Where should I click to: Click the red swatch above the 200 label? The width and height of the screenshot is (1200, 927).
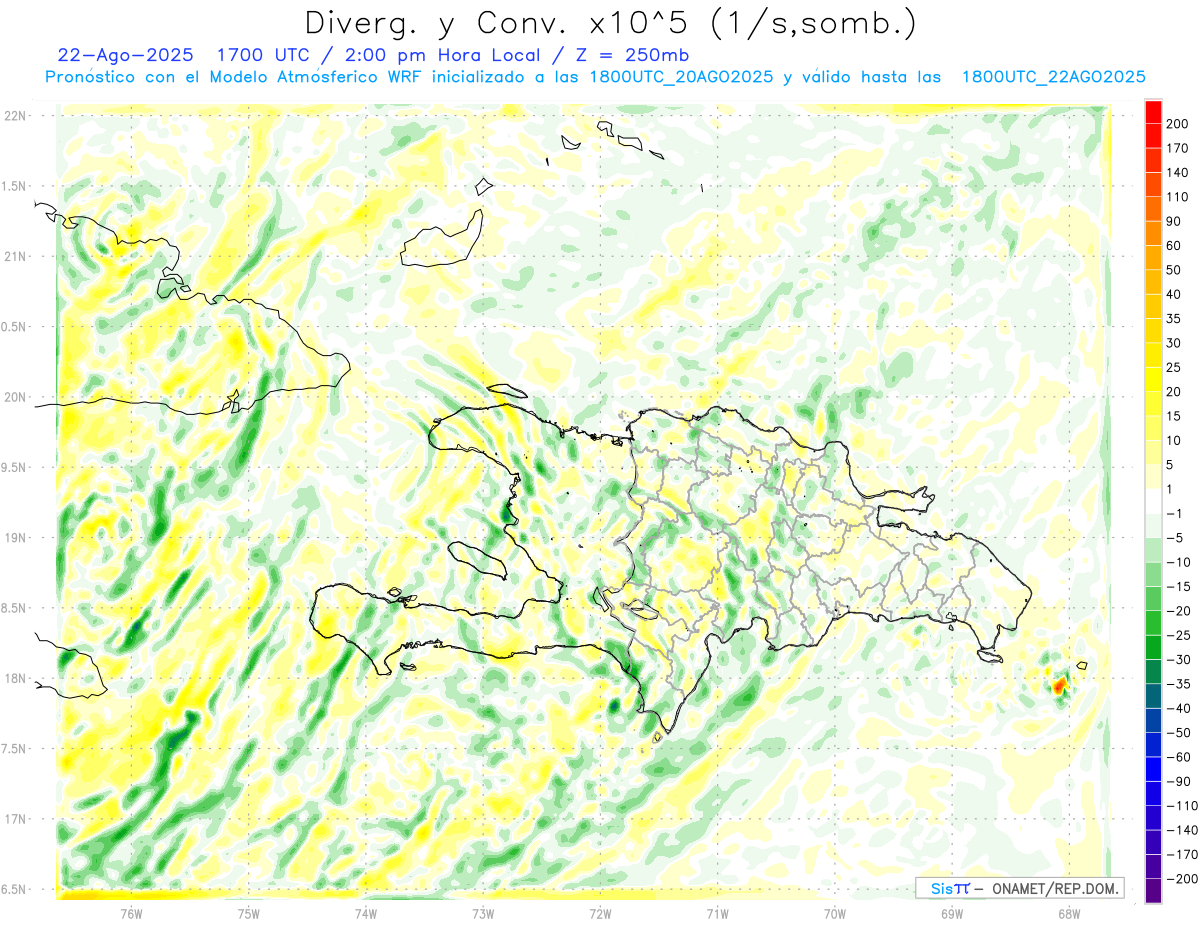click(x=1153, y=112)
